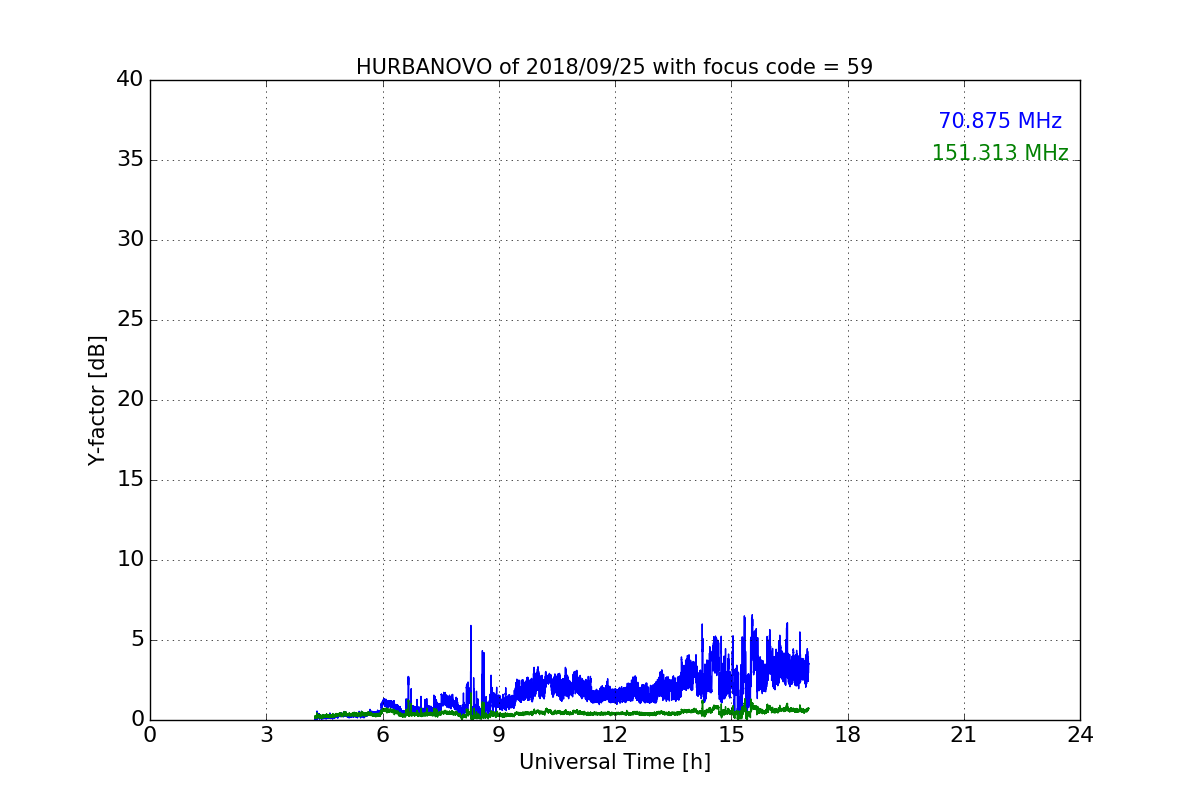Click the Universal Time [h] axis label
Screen dimensions: 1200x800
coord(614,762)
